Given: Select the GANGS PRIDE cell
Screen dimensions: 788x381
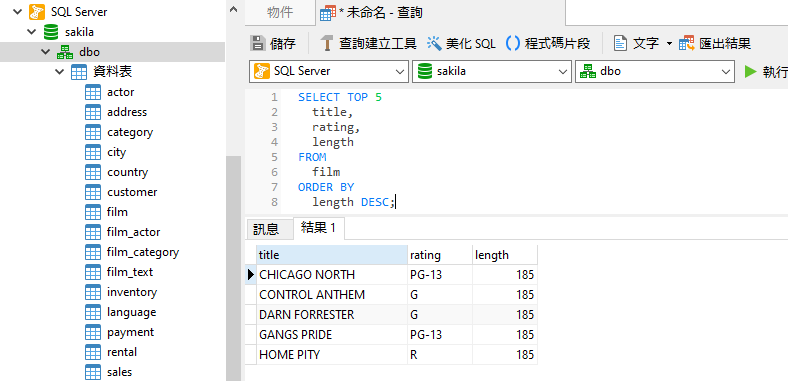Looking at the screenshot, I should tap(332, 335).
